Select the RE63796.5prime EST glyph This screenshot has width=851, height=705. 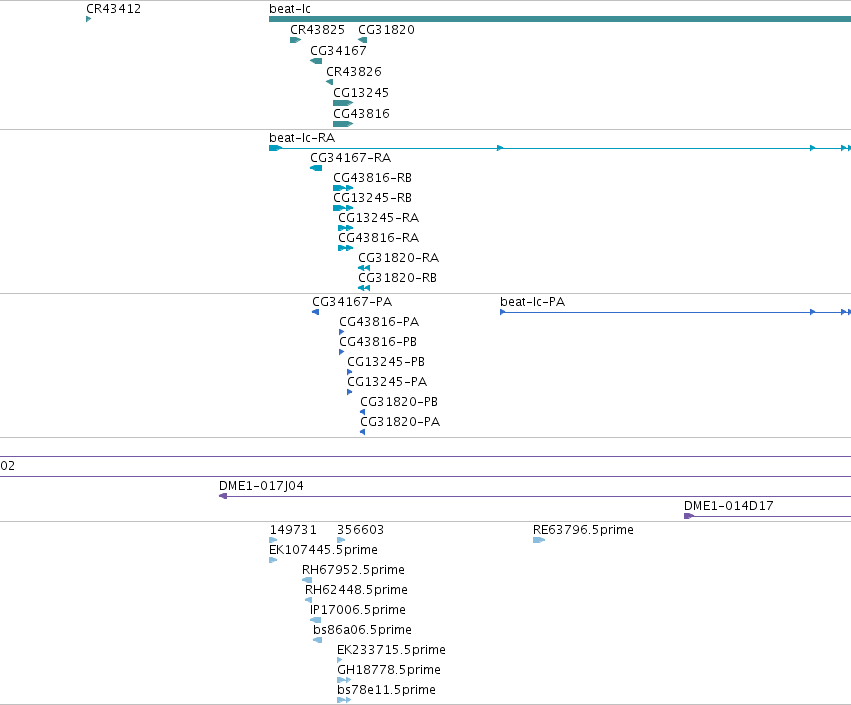coord(539,540)
